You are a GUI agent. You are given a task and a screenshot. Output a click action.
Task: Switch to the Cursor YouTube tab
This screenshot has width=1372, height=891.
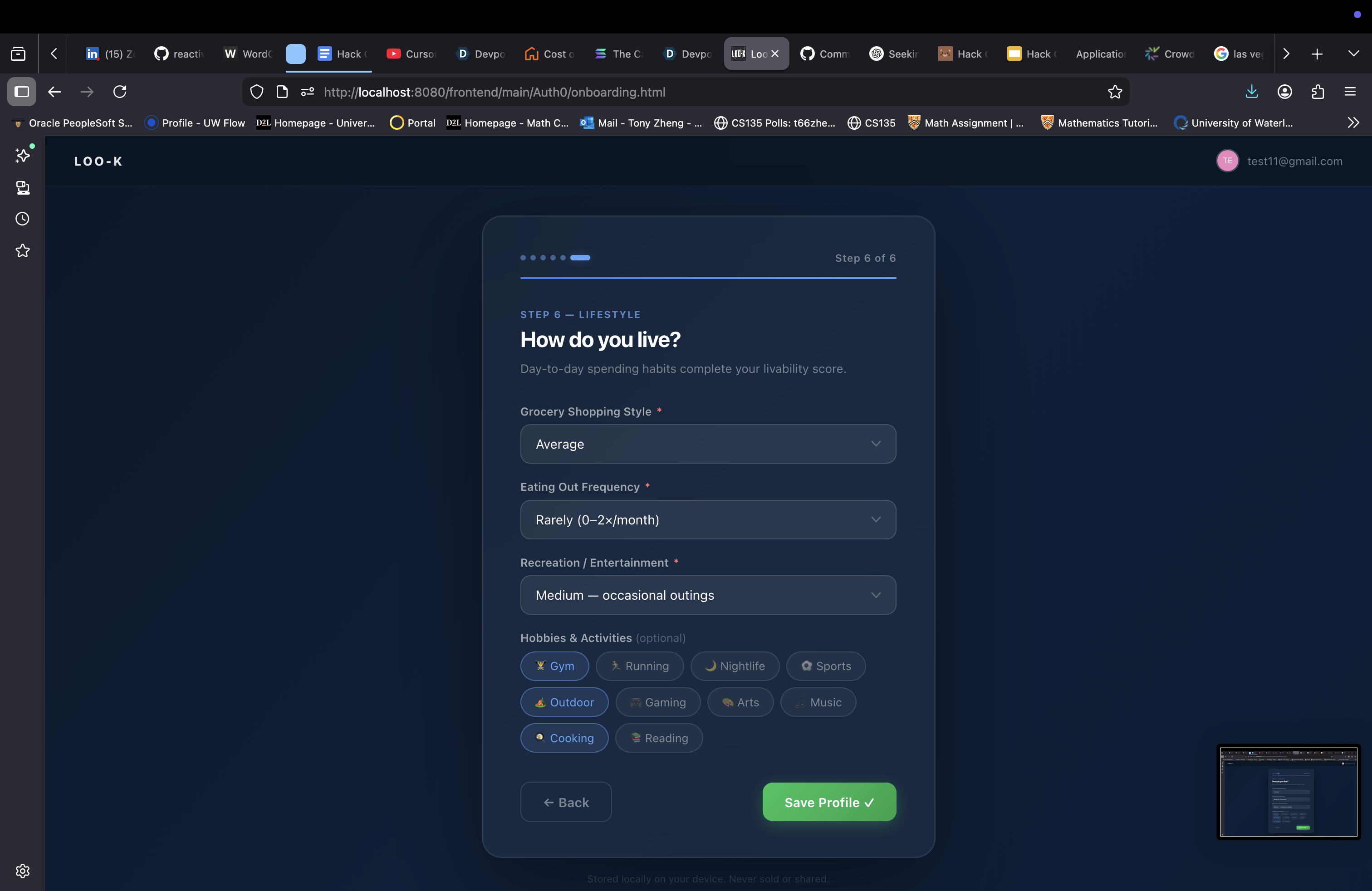[x=411, y=54]
